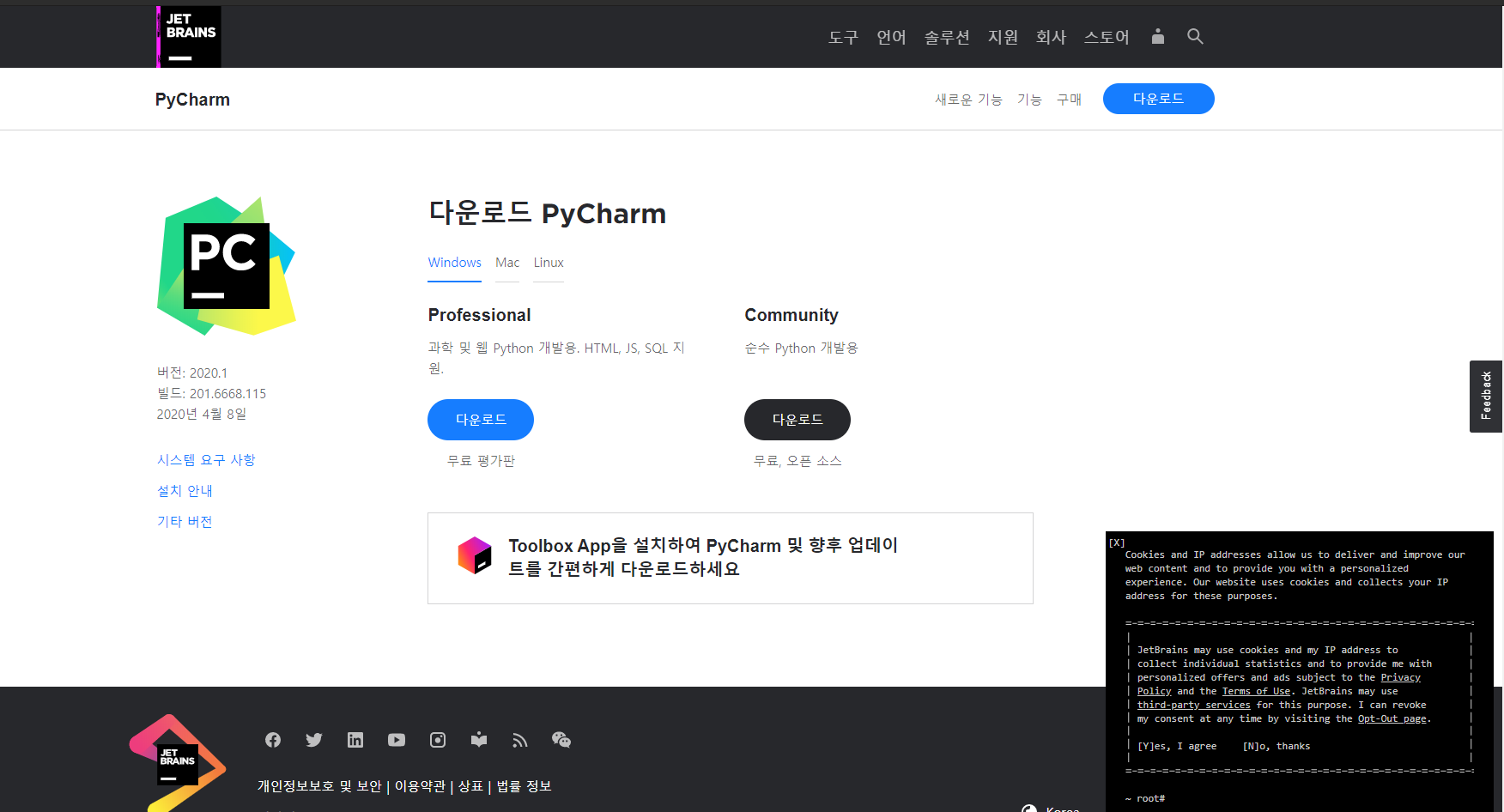Open 이용약관 footer link
1504x812 pixels.
(x=420, y=786)
